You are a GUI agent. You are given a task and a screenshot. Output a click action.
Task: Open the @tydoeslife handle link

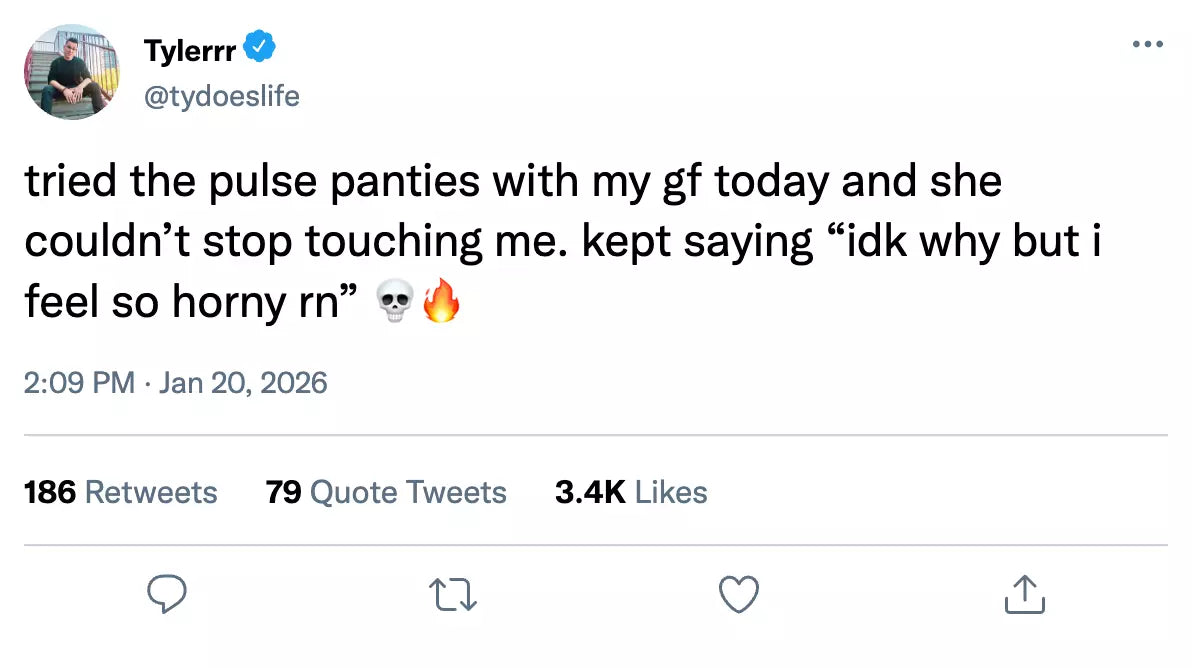[222, 96]
